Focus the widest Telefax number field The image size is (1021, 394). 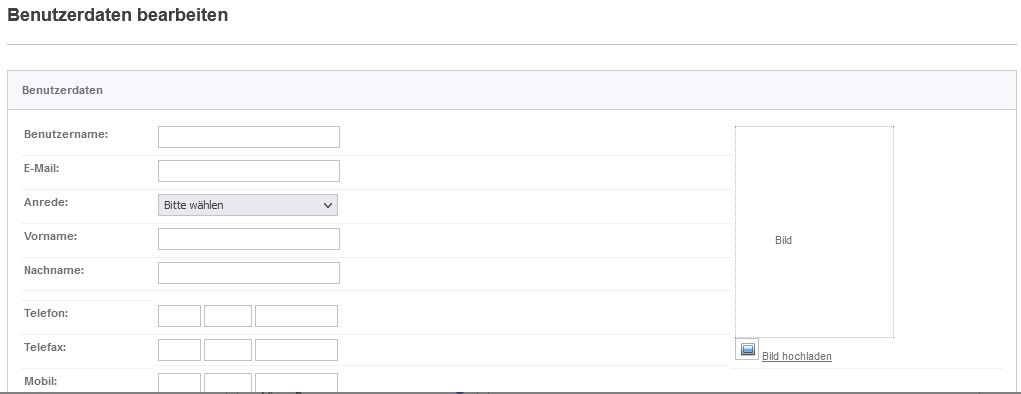click(296, 350)
